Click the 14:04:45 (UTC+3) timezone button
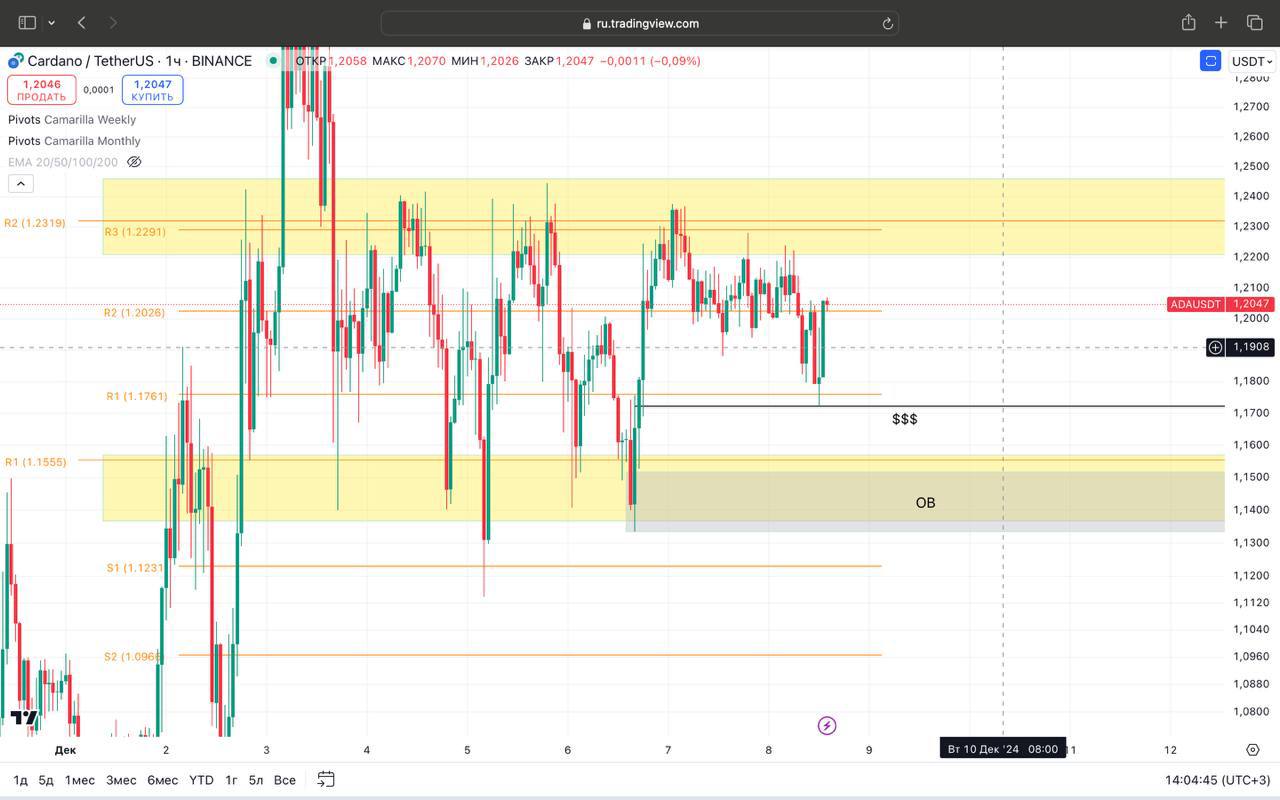The height and width of the screenshot is (800, 1280). (1217, 780)
